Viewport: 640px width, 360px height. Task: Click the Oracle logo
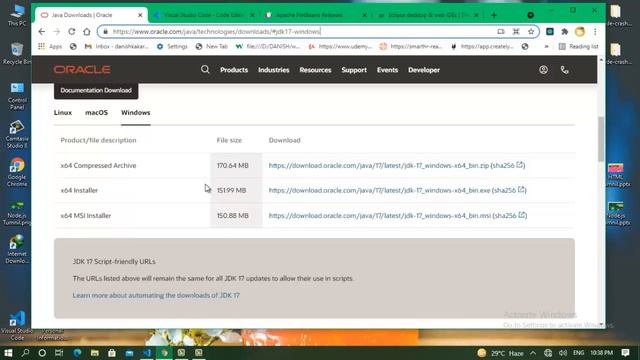(82, 70)
